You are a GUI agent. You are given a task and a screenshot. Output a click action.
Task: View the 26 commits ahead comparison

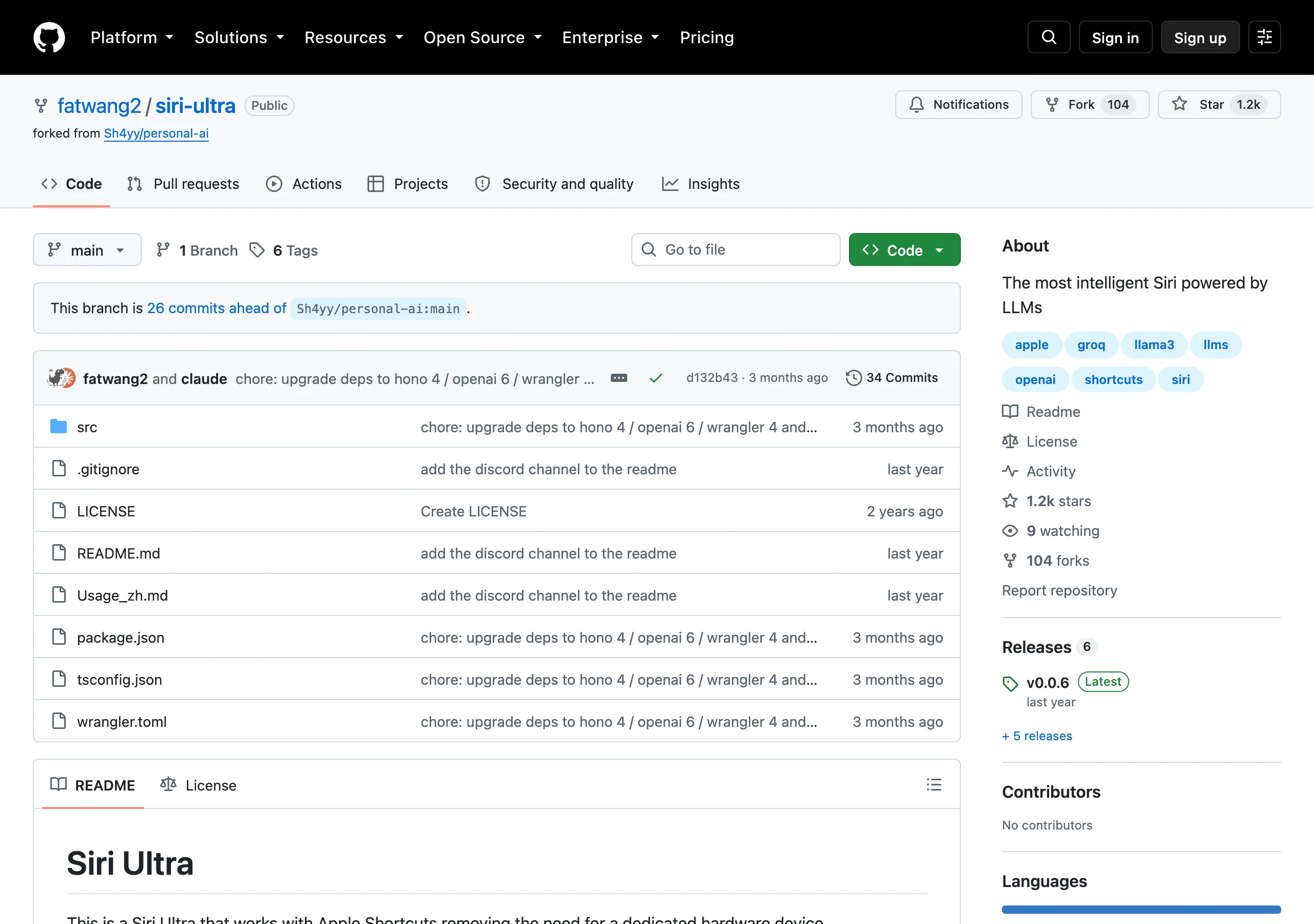[216, 308]
